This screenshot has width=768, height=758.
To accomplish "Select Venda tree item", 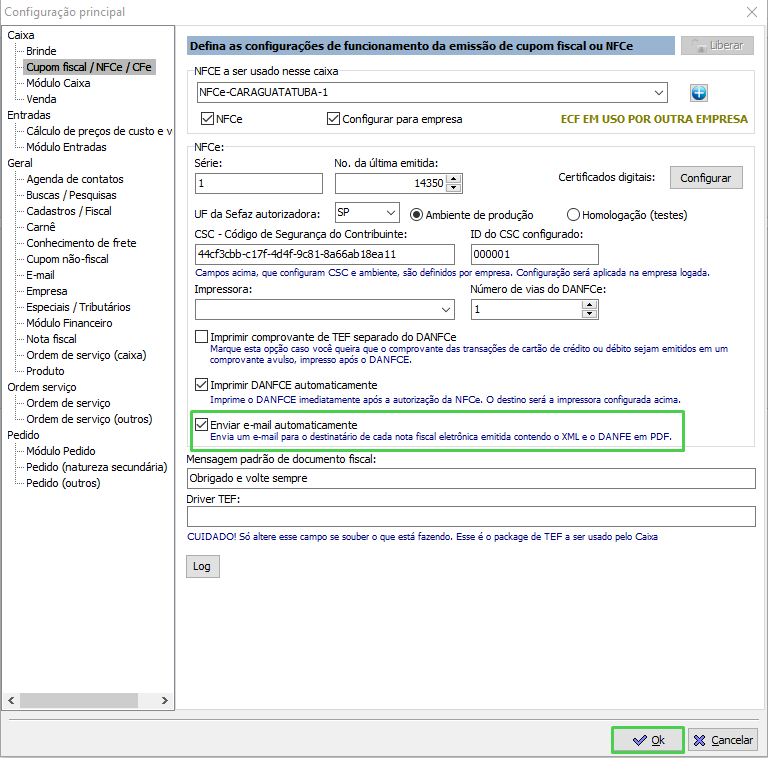I will point(41,99).
